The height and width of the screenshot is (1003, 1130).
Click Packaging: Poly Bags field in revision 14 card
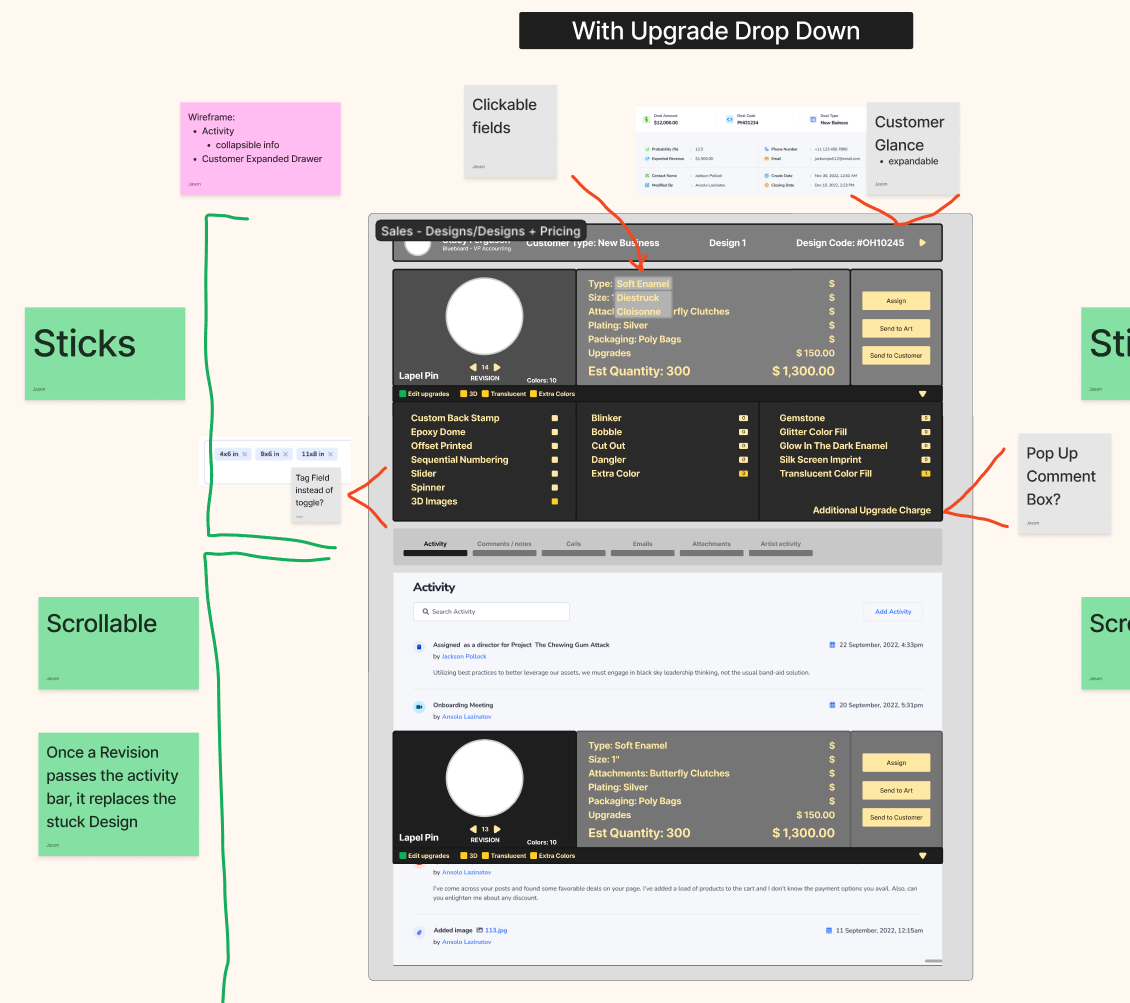[x=634, y=339]
